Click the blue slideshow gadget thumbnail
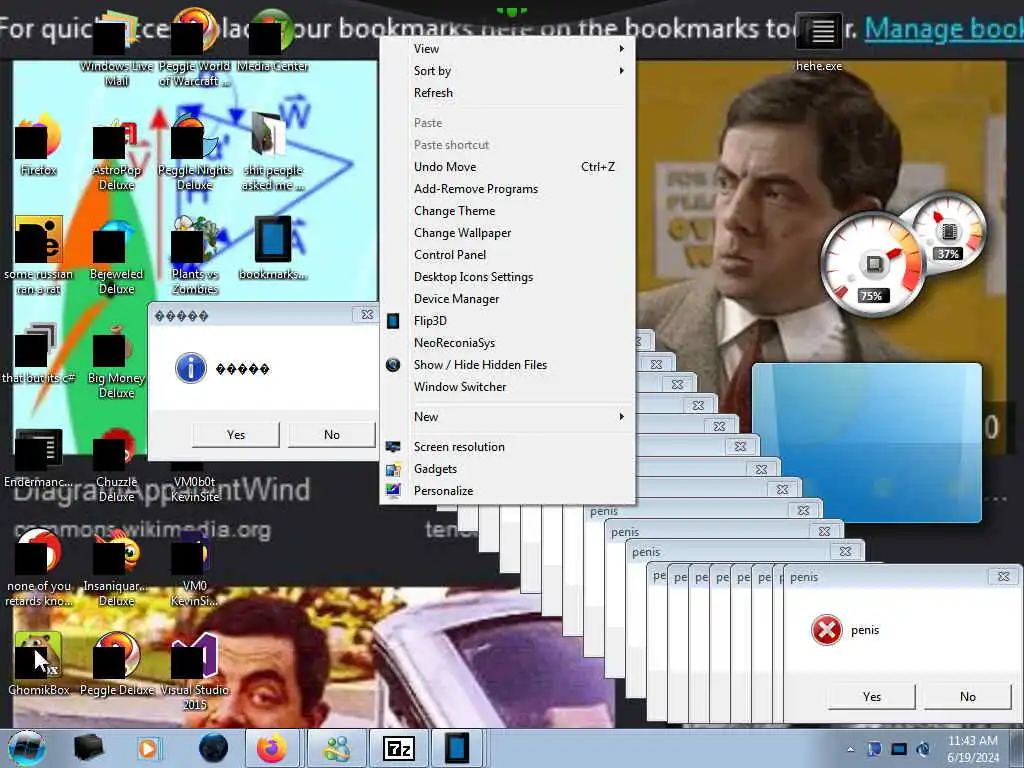This screenshot has width=1024, height=768. click(867, 443)
